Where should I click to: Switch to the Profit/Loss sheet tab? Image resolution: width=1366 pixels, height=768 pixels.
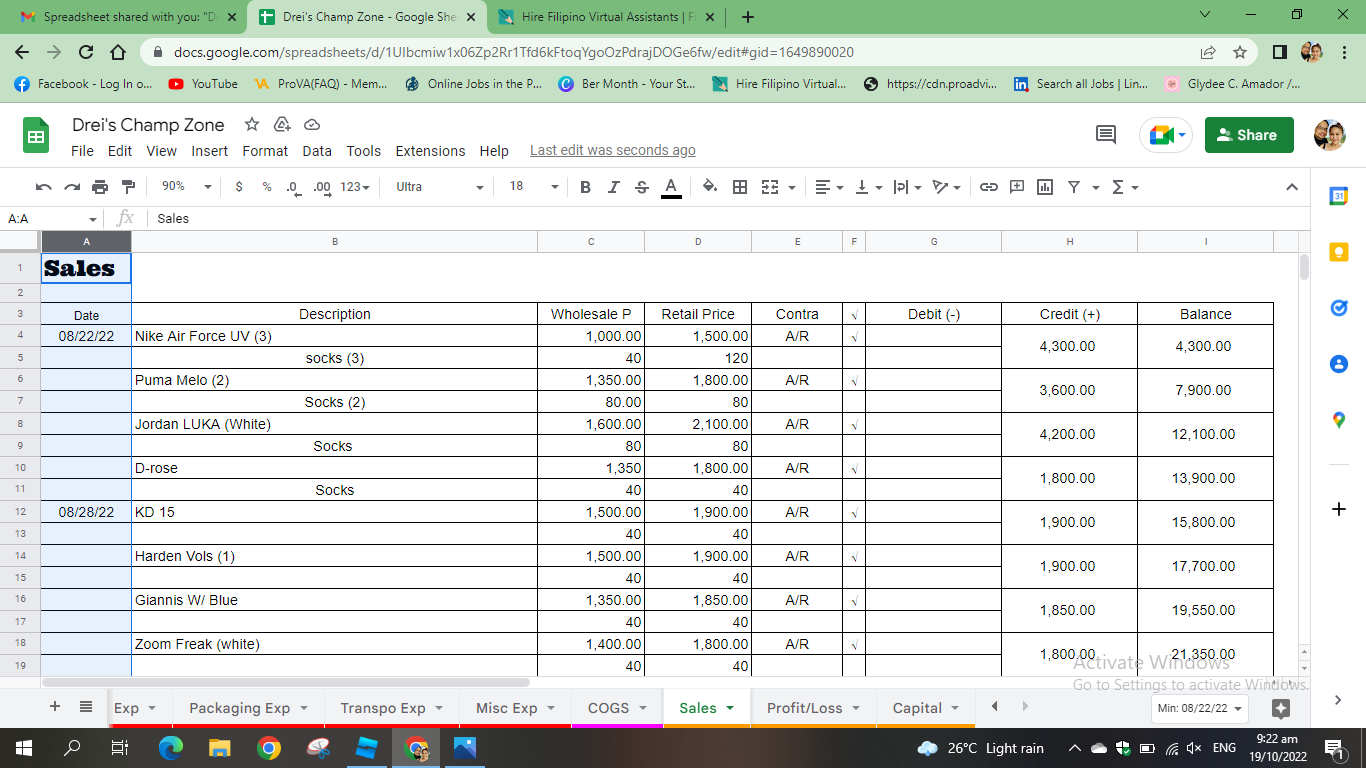click(813, 708)
